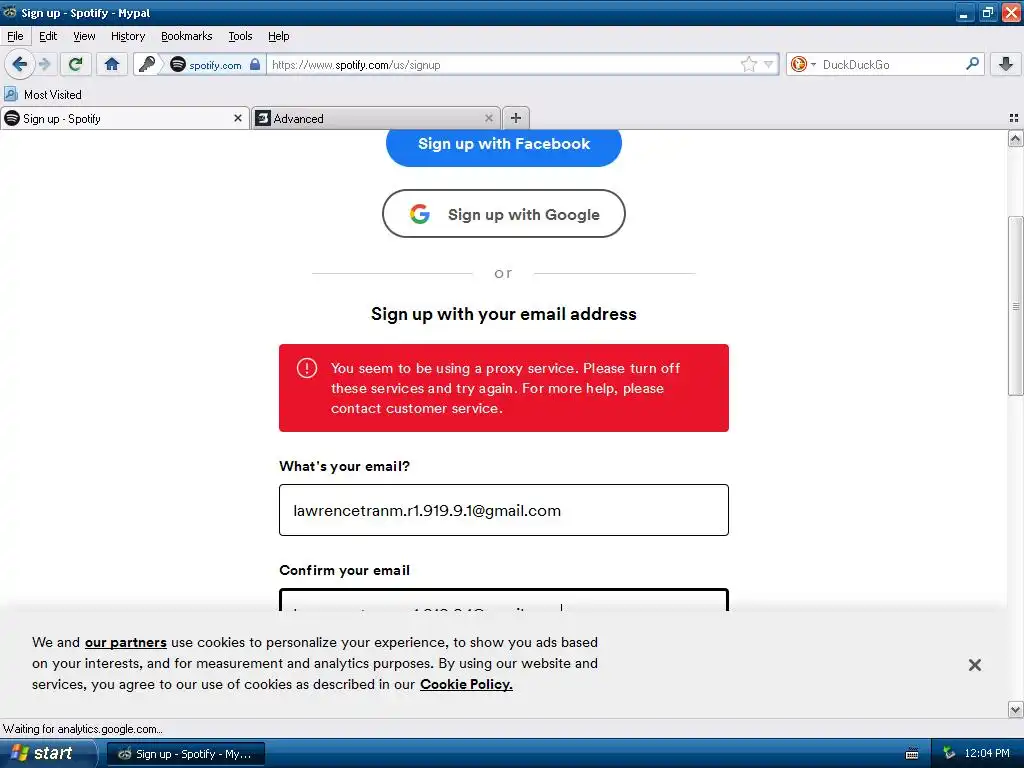
Task: Go back with the browser back arrow
Action: pyautogui.click(x=20, y=64)
